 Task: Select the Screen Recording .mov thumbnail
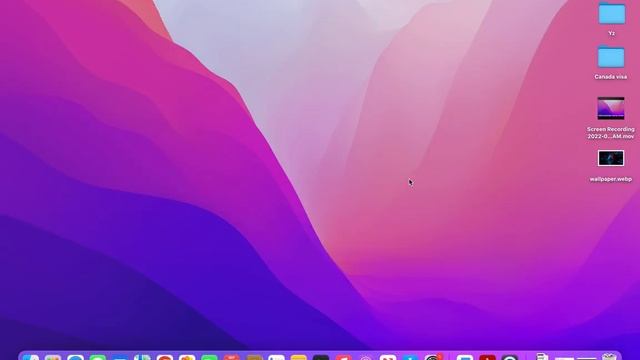coord(611,108)
